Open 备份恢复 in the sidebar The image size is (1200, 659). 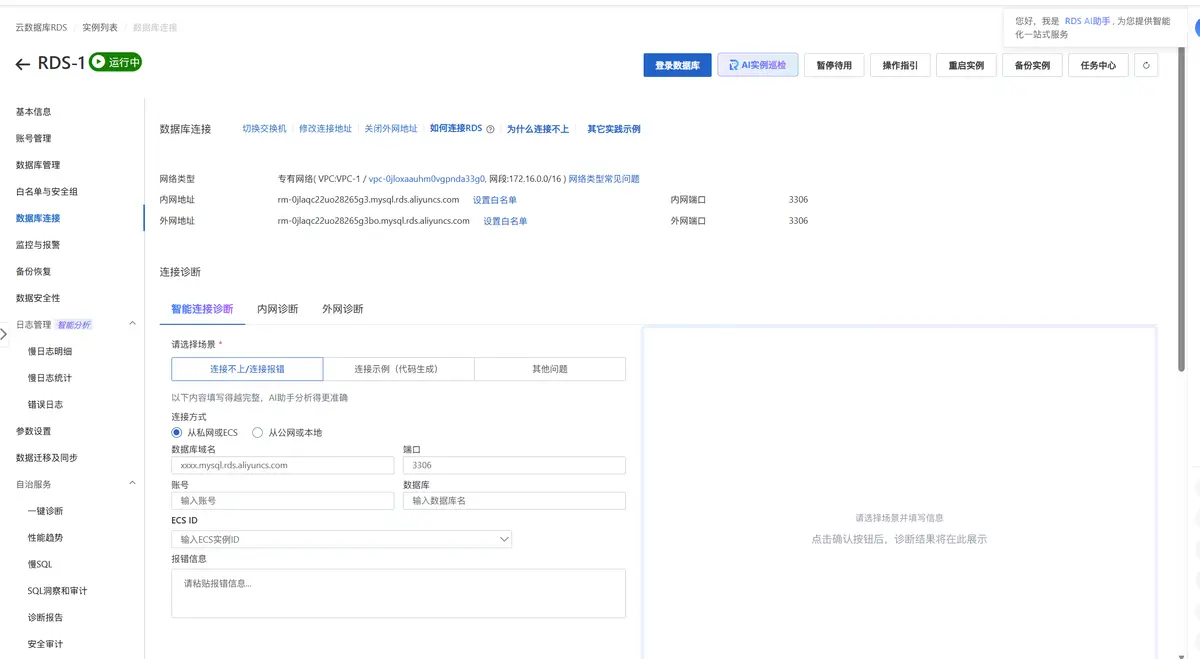(x=33, y=271)
